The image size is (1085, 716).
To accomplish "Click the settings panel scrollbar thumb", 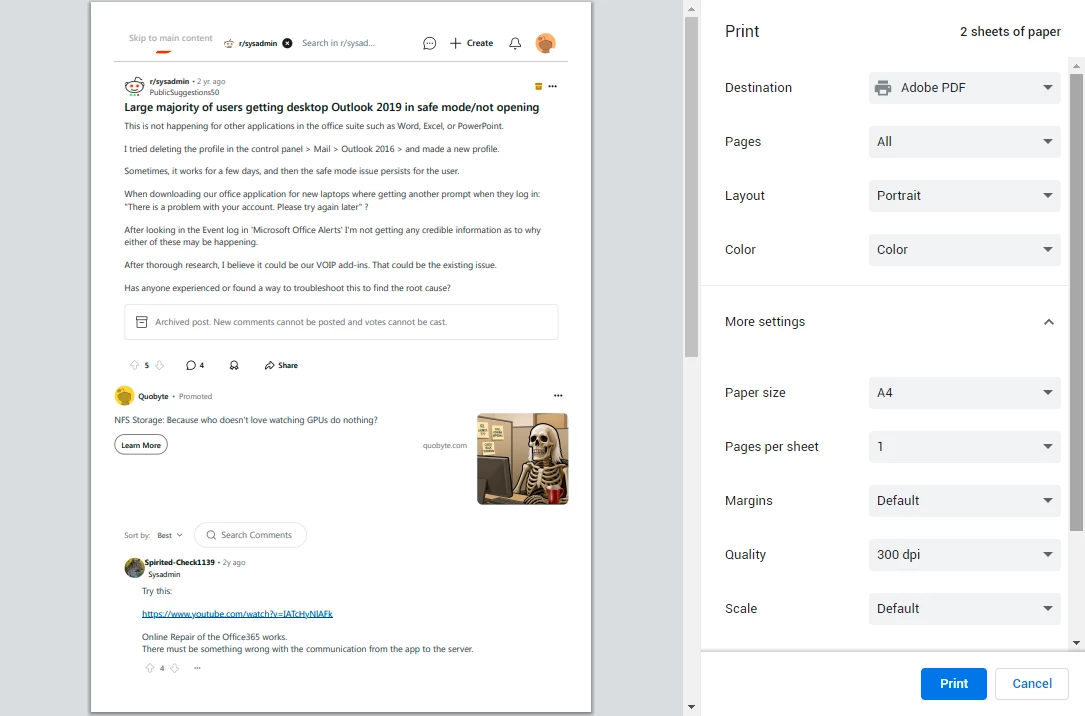I will (1076, 302).
